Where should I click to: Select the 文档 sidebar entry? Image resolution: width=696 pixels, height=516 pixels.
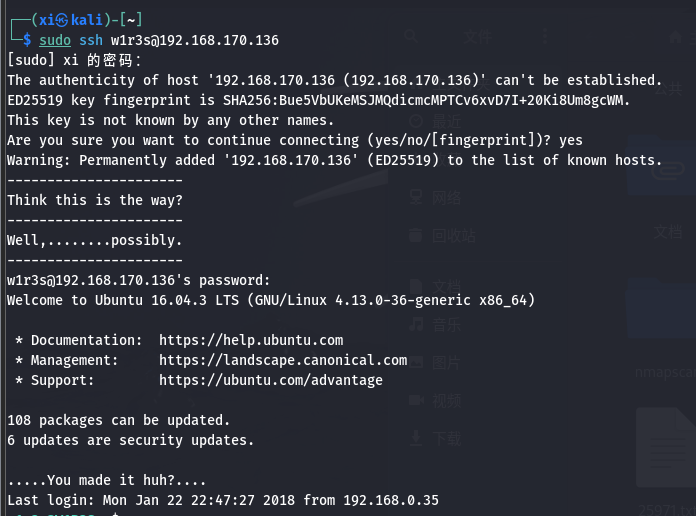coord(447,286)
